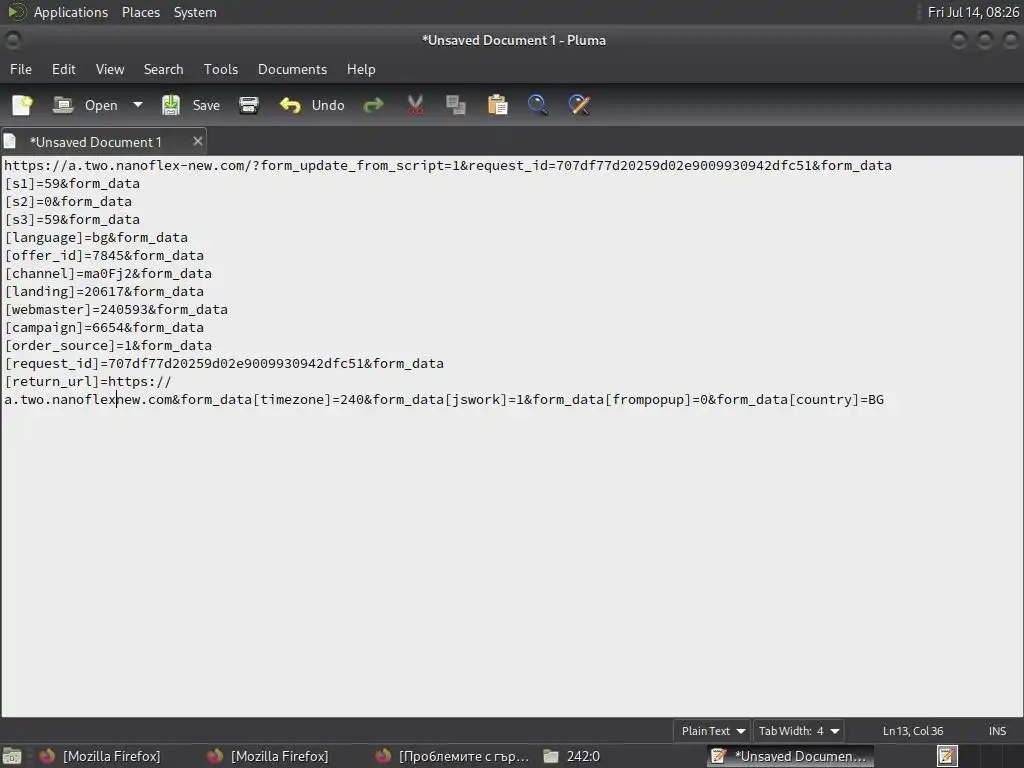Click the line [landing]=20617&form_data

tap(104, 291)
